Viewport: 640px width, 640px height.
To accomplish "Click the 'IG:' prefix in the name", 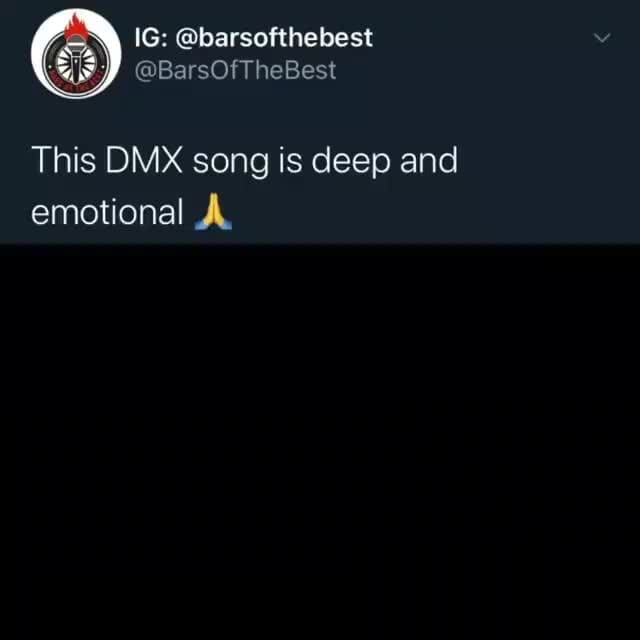I will [x=151, y=38].
